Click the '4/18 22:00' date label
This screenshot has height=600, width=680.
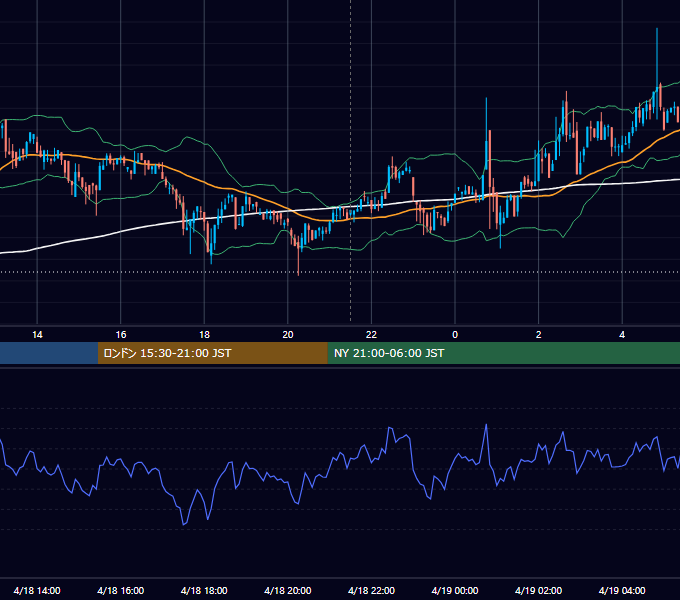point(372,590)
